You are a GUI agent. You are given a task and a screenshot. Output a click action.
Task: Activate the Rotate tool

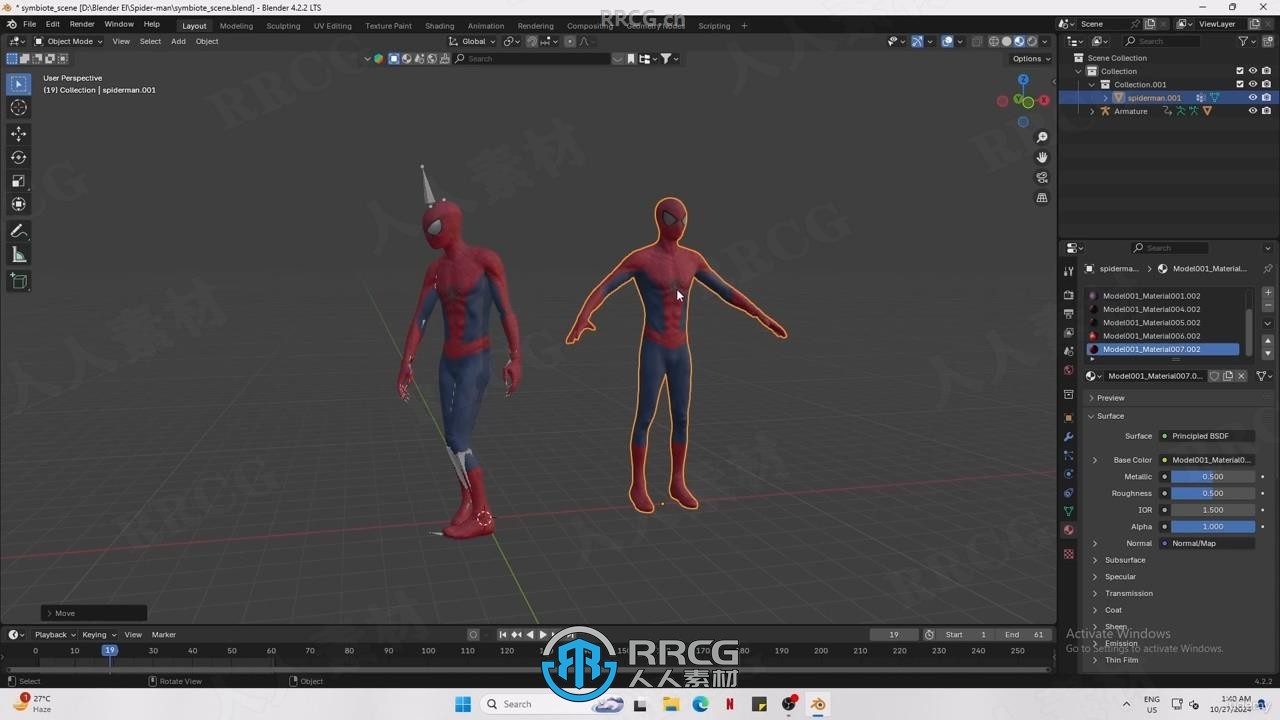click(19, 157)
